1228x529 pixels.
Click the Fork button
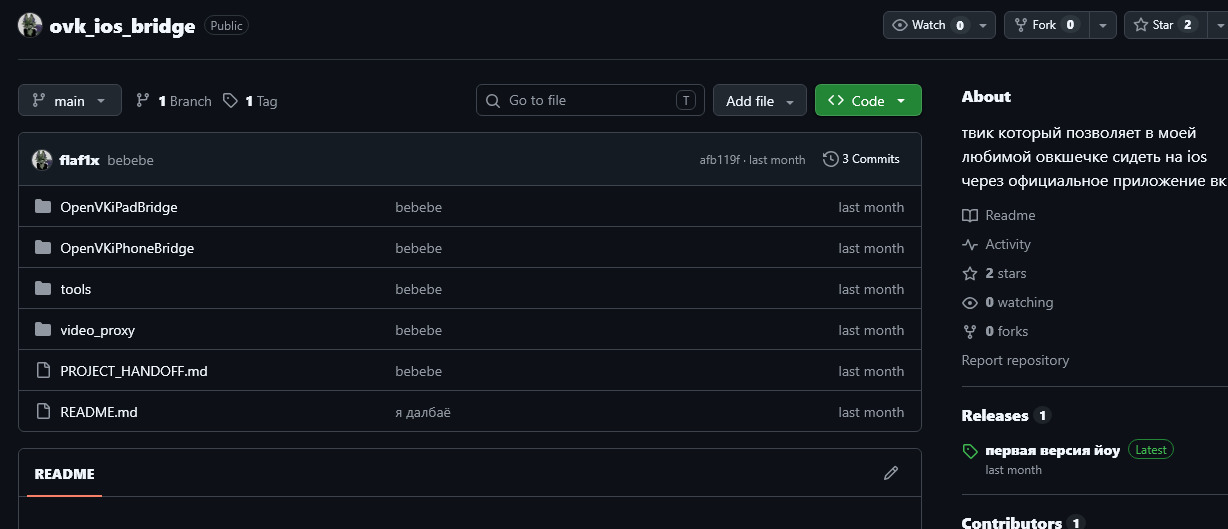[1046, 25]
